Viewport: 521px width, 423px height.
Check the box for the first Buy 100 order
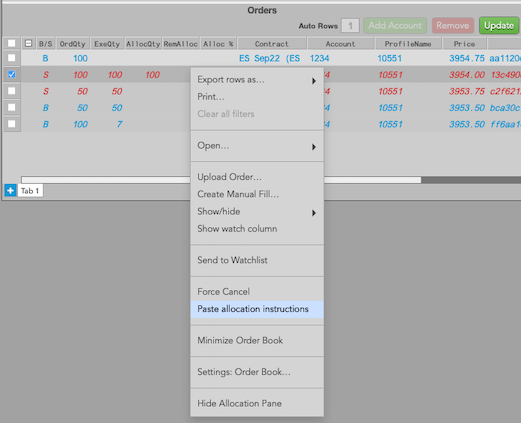11,58
